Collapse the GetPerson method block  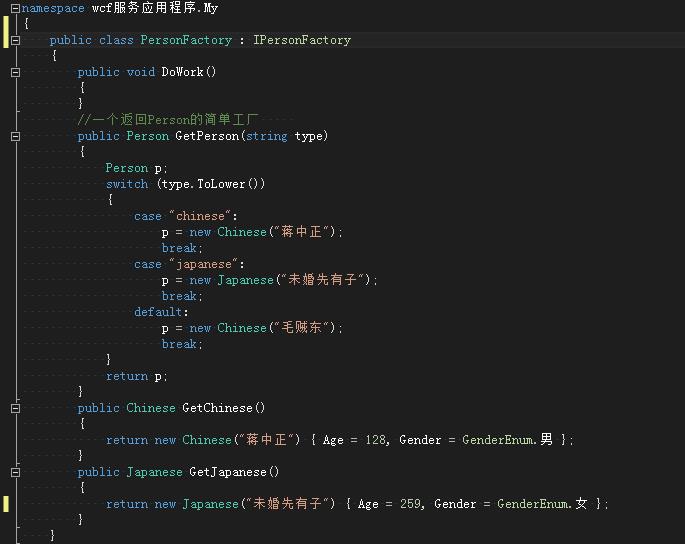15,136
